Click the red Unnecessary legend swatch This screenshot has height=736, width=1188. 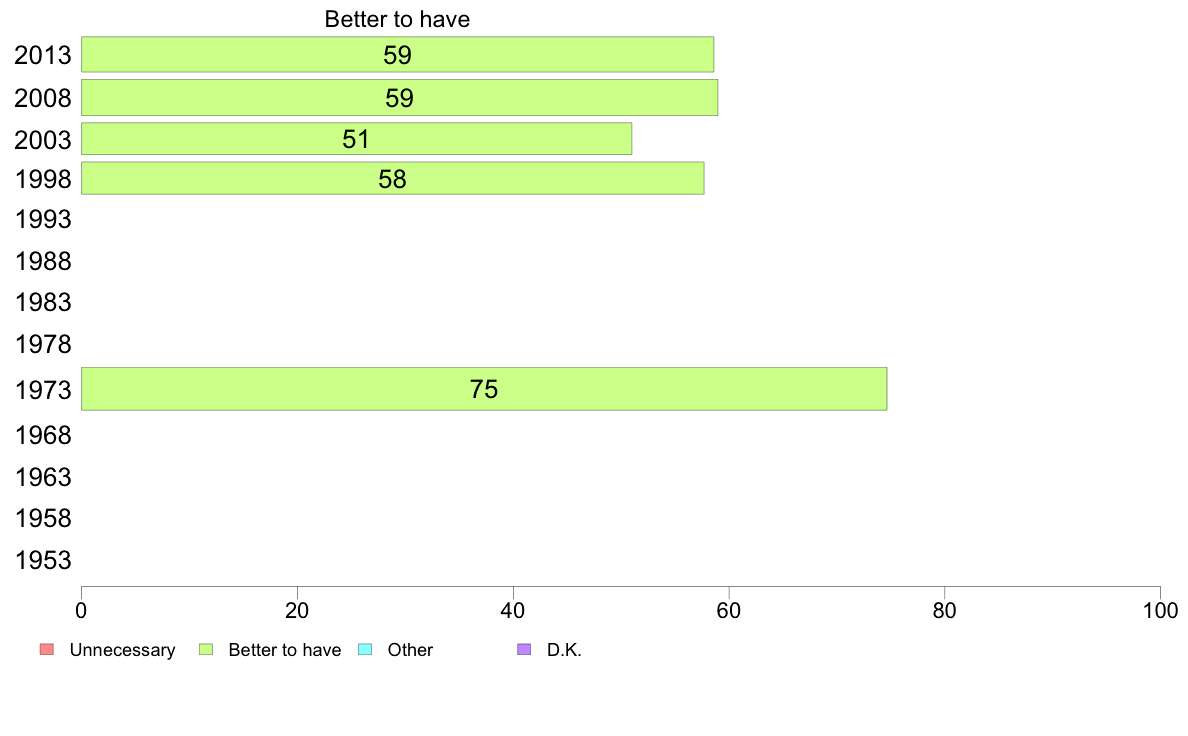tap(47, 650)
